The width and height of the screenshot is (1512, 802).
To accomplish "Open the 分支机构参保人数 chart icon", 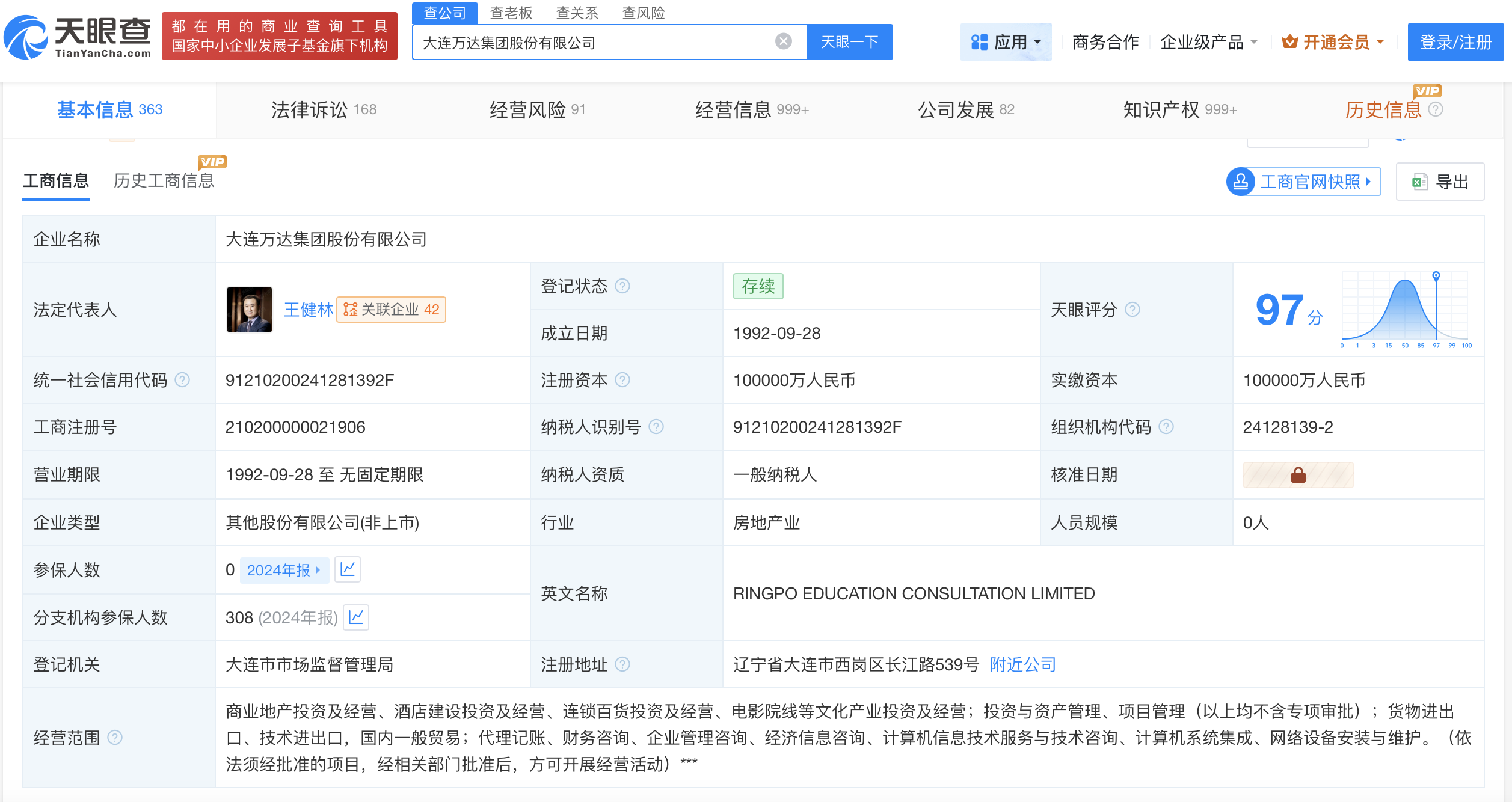I will click(356, 617).
